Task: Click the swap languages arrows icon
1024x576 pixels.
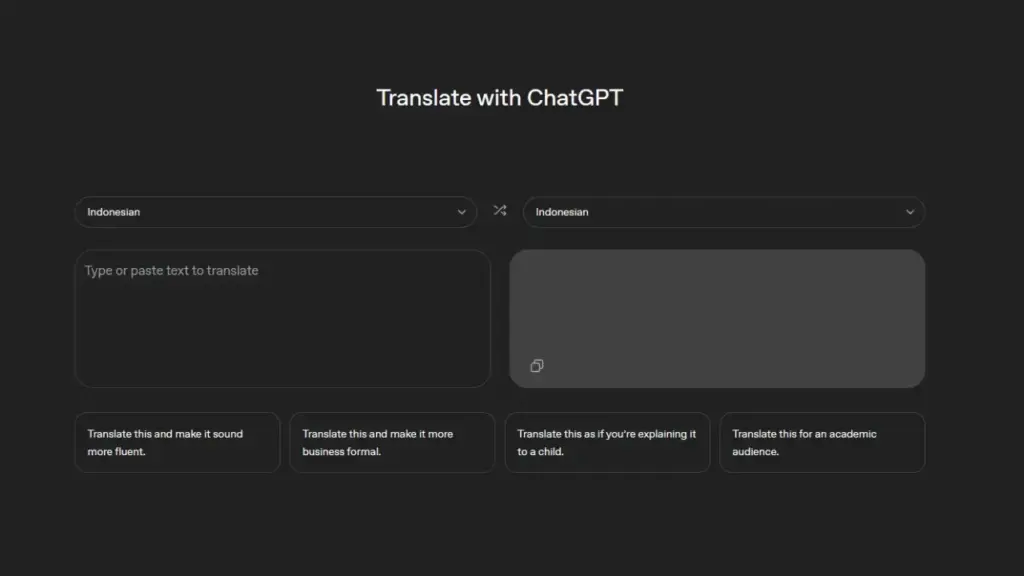Action: pos(500,211)
